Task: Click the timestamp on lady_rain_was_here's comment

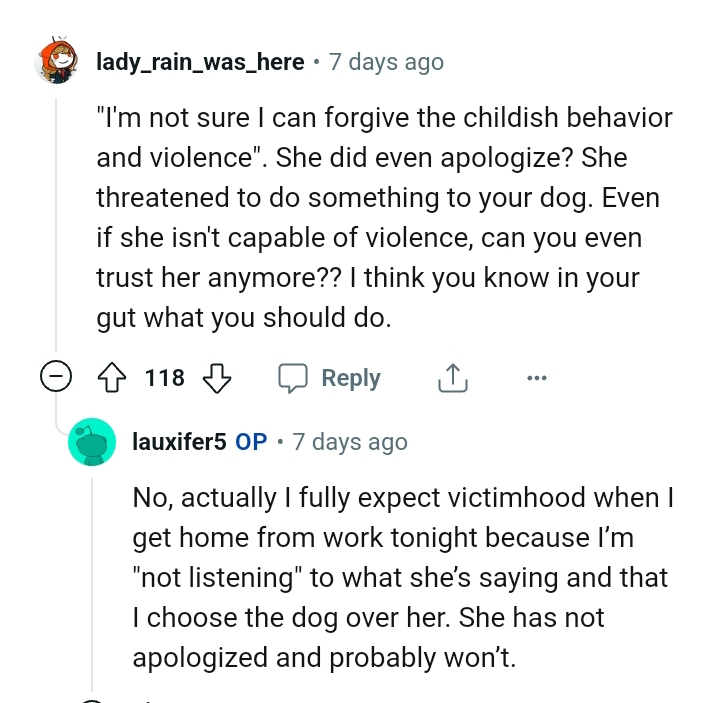Action: click(386, 62)
